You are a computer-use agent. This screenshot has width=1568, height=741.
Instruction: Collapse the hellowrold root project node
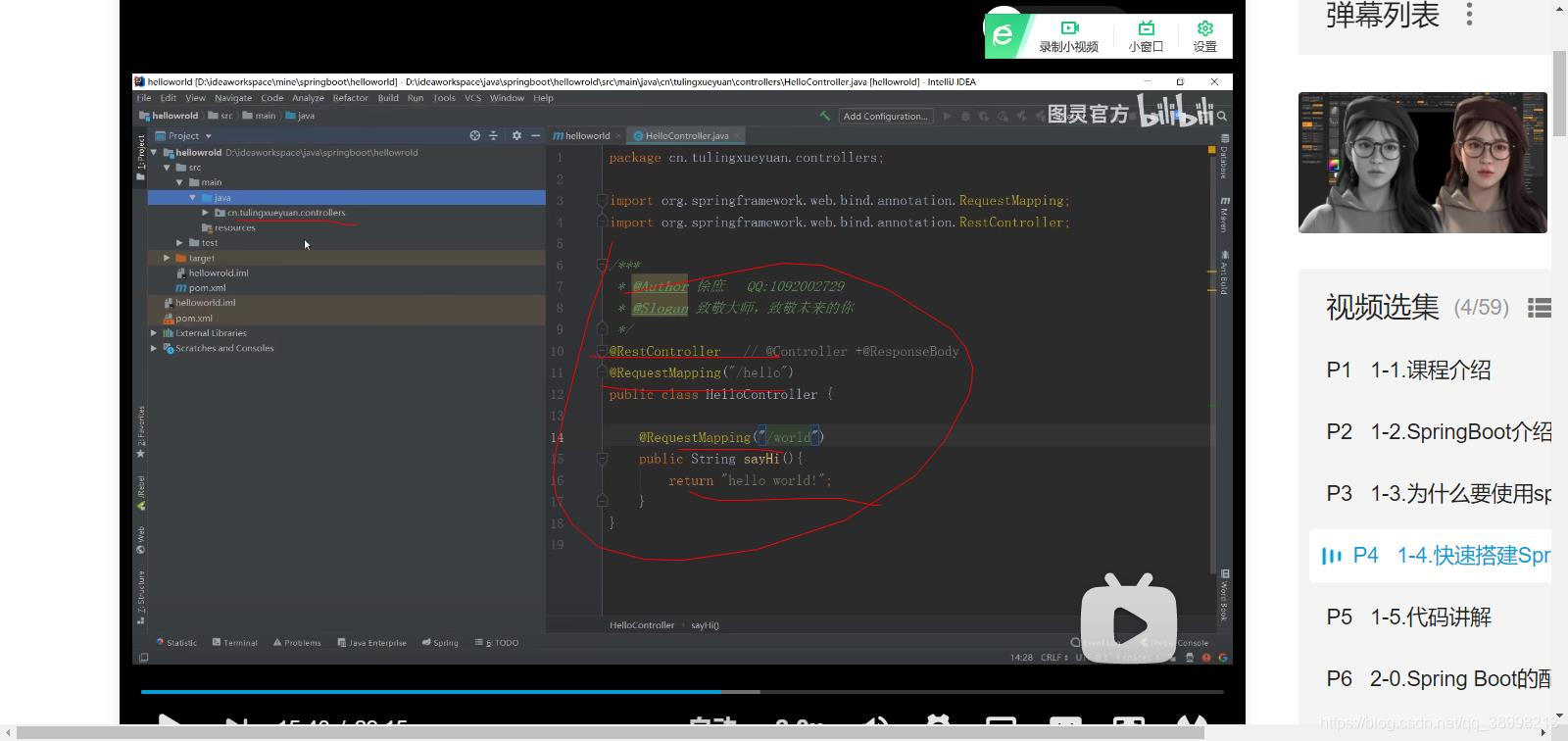tap(154, 153)
